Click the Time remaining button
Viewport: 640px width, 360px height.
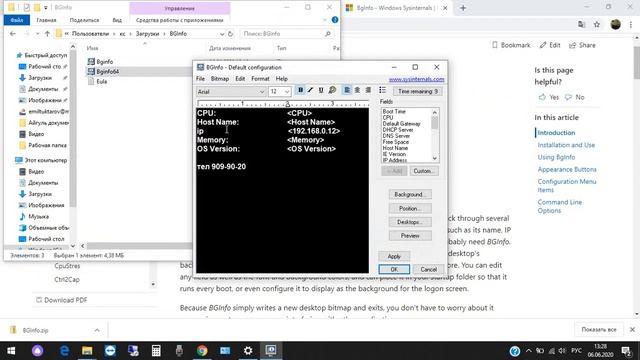point(417,91)
